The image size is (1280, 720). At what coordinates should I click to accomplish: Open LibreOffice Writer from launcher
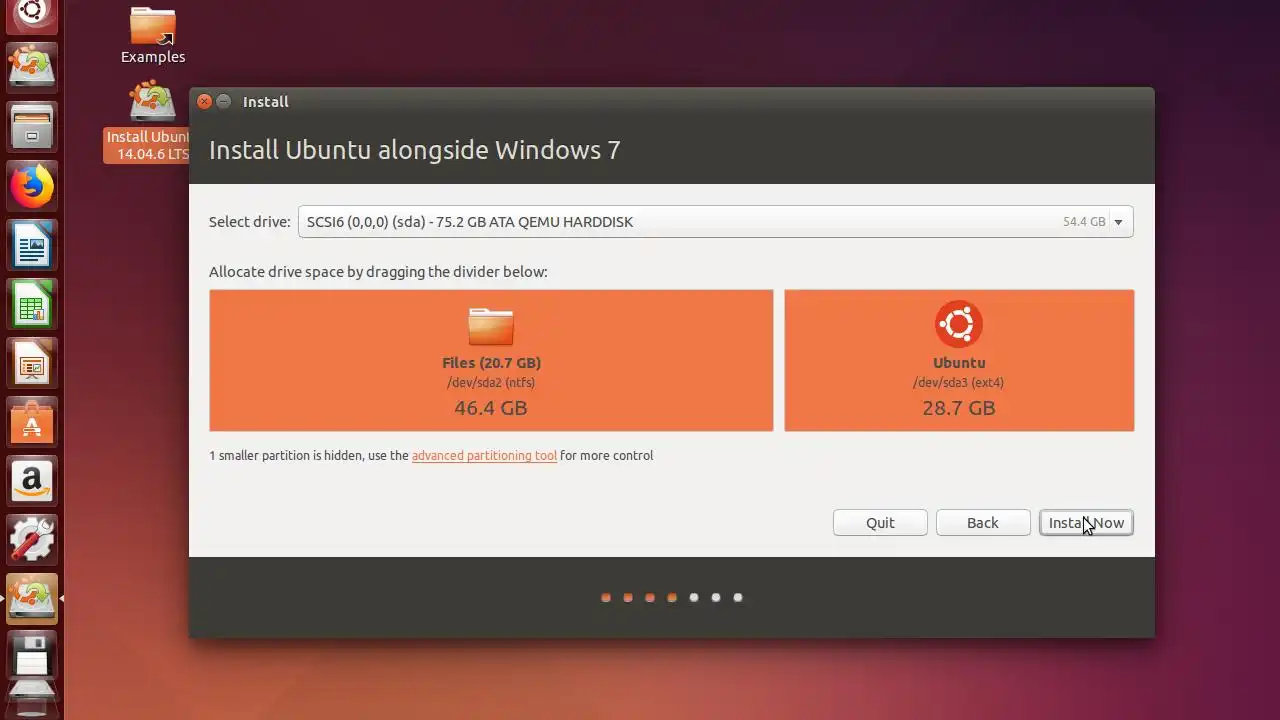coord(32,246)
